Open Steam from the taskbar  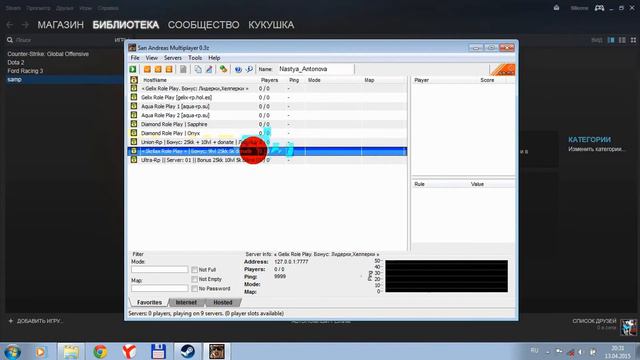187,351
